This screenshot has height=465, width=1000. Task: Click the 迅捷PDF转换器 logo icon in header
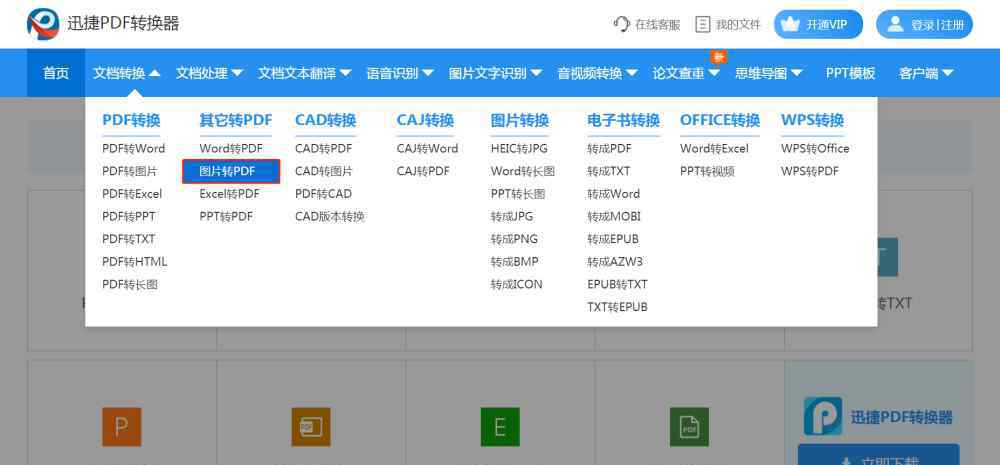click(43, 24)
